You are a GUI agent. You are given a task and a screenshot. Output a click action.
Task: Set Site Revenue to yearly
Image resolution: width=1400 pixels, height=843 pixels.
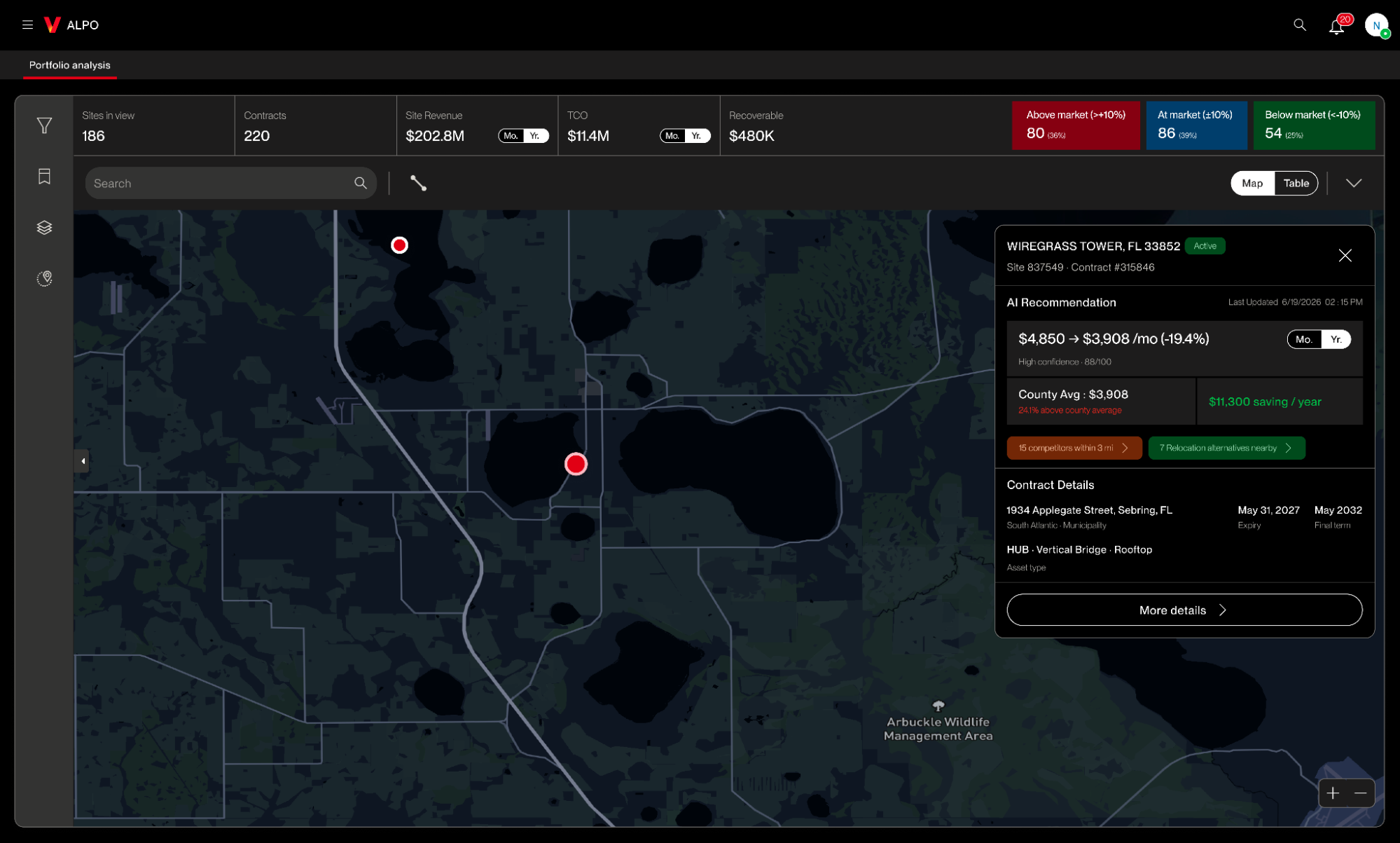pos(535,136)
